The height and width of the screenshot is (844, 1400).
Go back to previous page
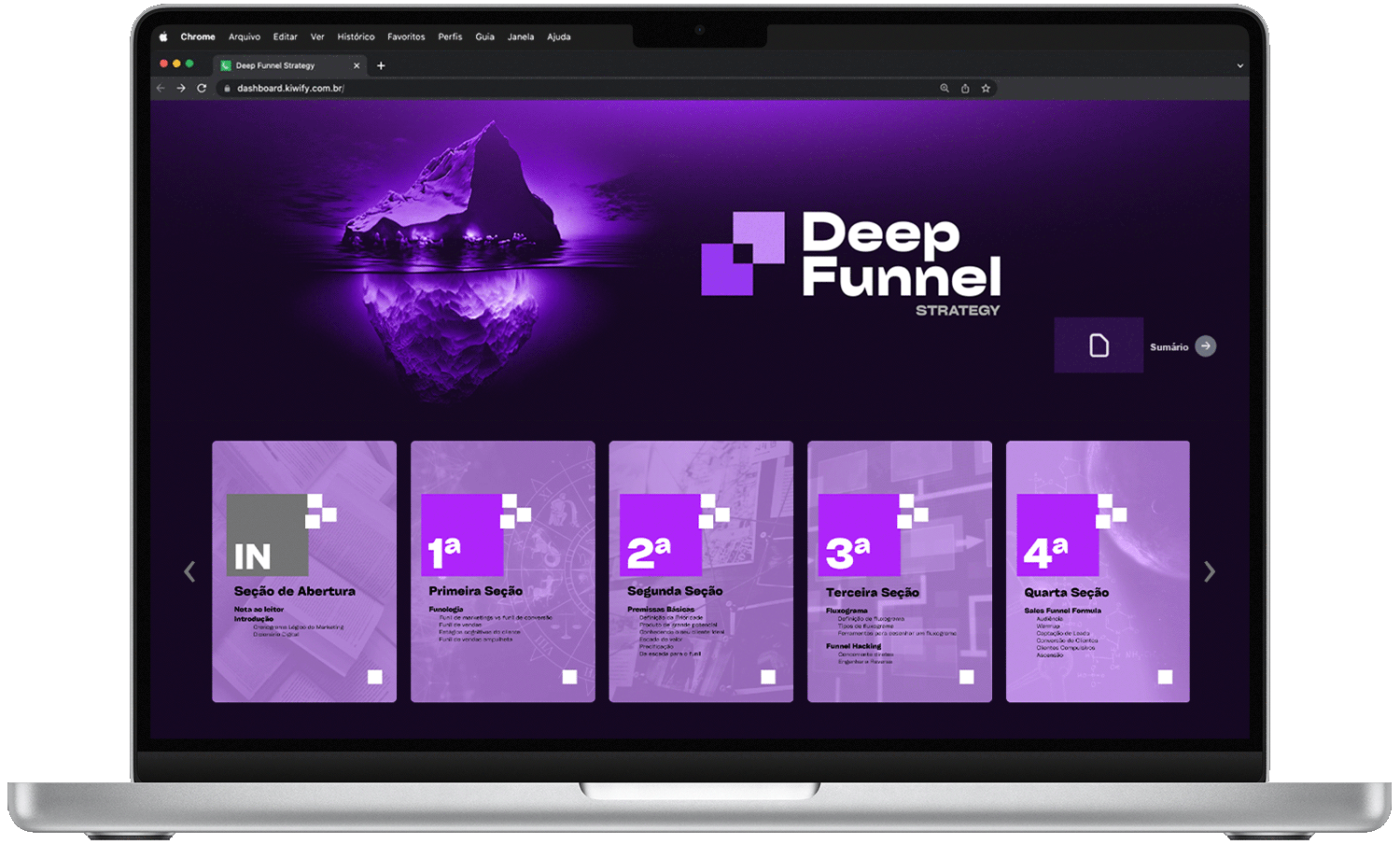161,88
